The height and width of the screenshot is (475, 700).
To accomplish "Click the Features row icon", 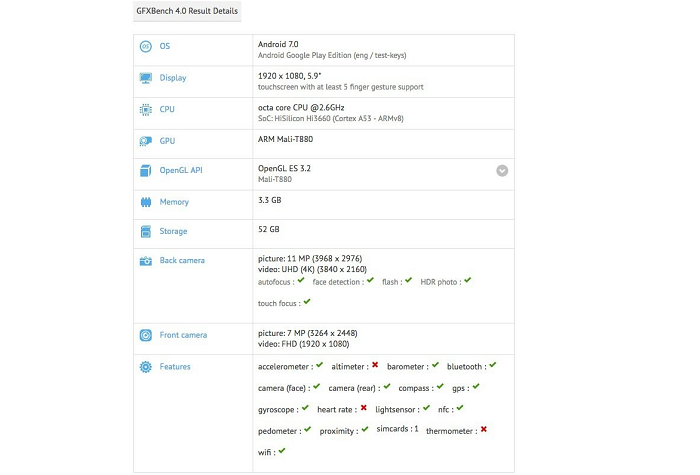I will (146, 367).
